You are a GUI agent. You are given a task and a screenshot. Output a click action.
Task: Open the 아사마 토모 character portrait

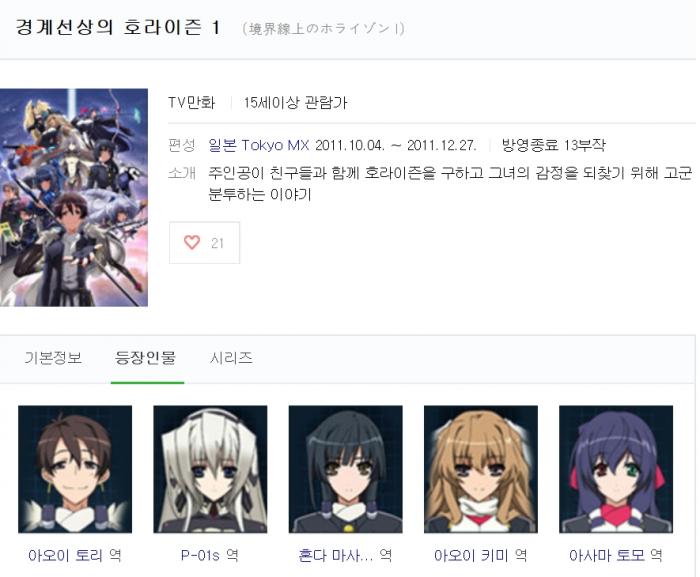point(616,469)
